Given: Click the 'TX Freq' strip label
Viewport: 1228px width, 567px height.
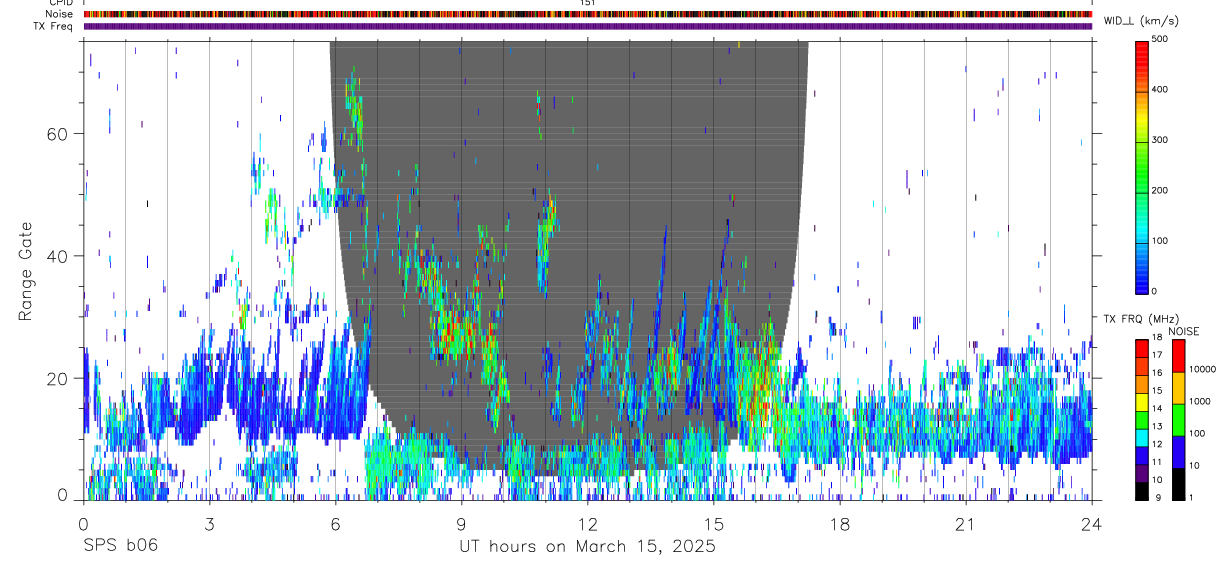Looking at the screenshot, I should [54, 26].
